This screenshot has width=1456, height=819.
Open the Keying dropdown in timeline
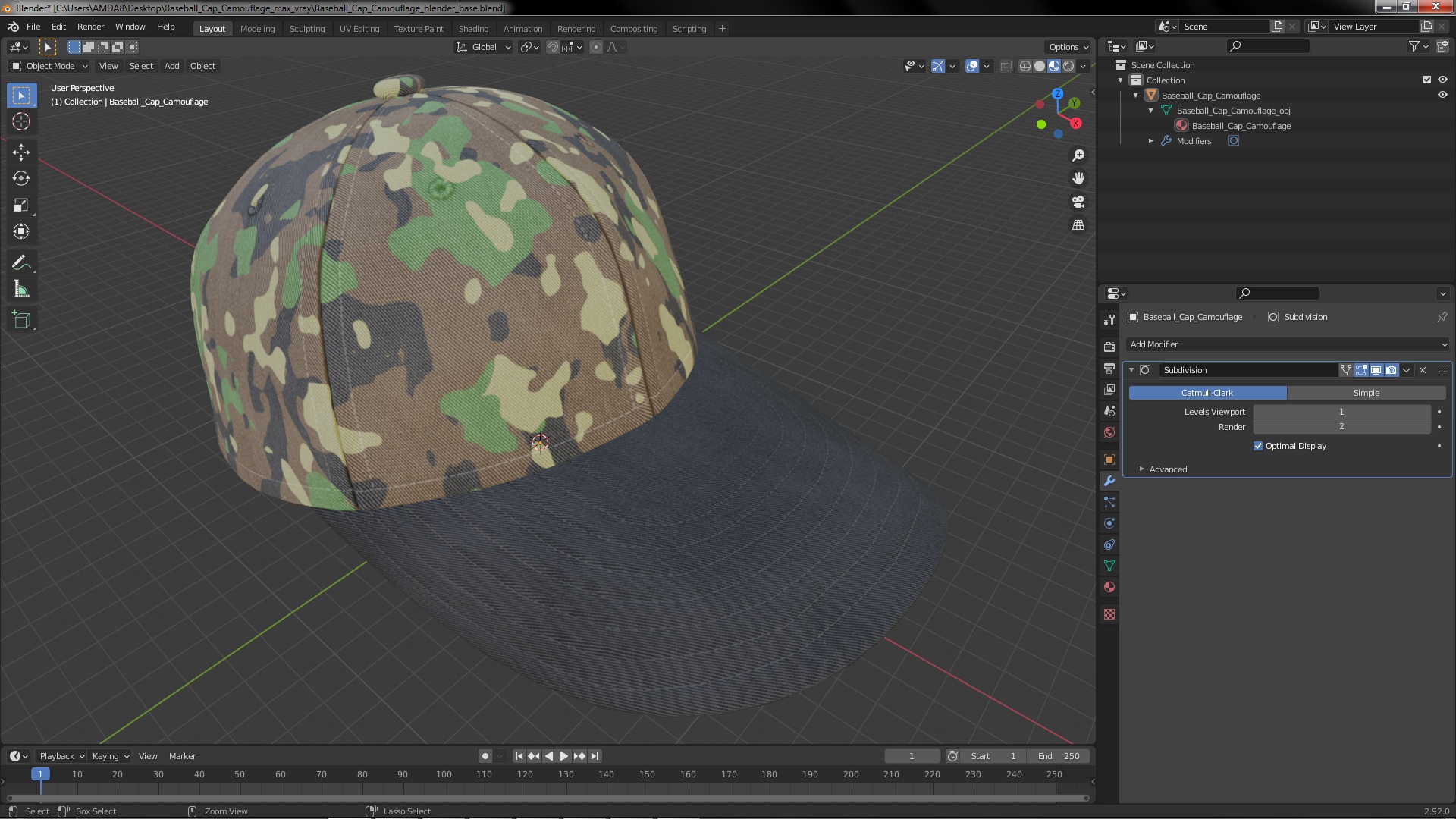coord(110,756)
